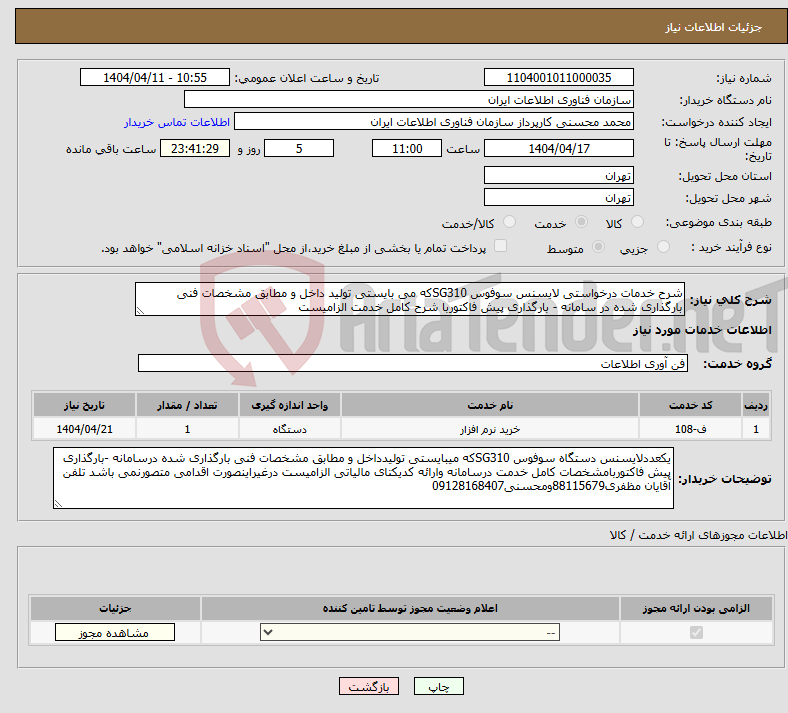Click the جزئیات اطلاعات نیاز page title
The image size is (788, 713).
coord(714,27)
